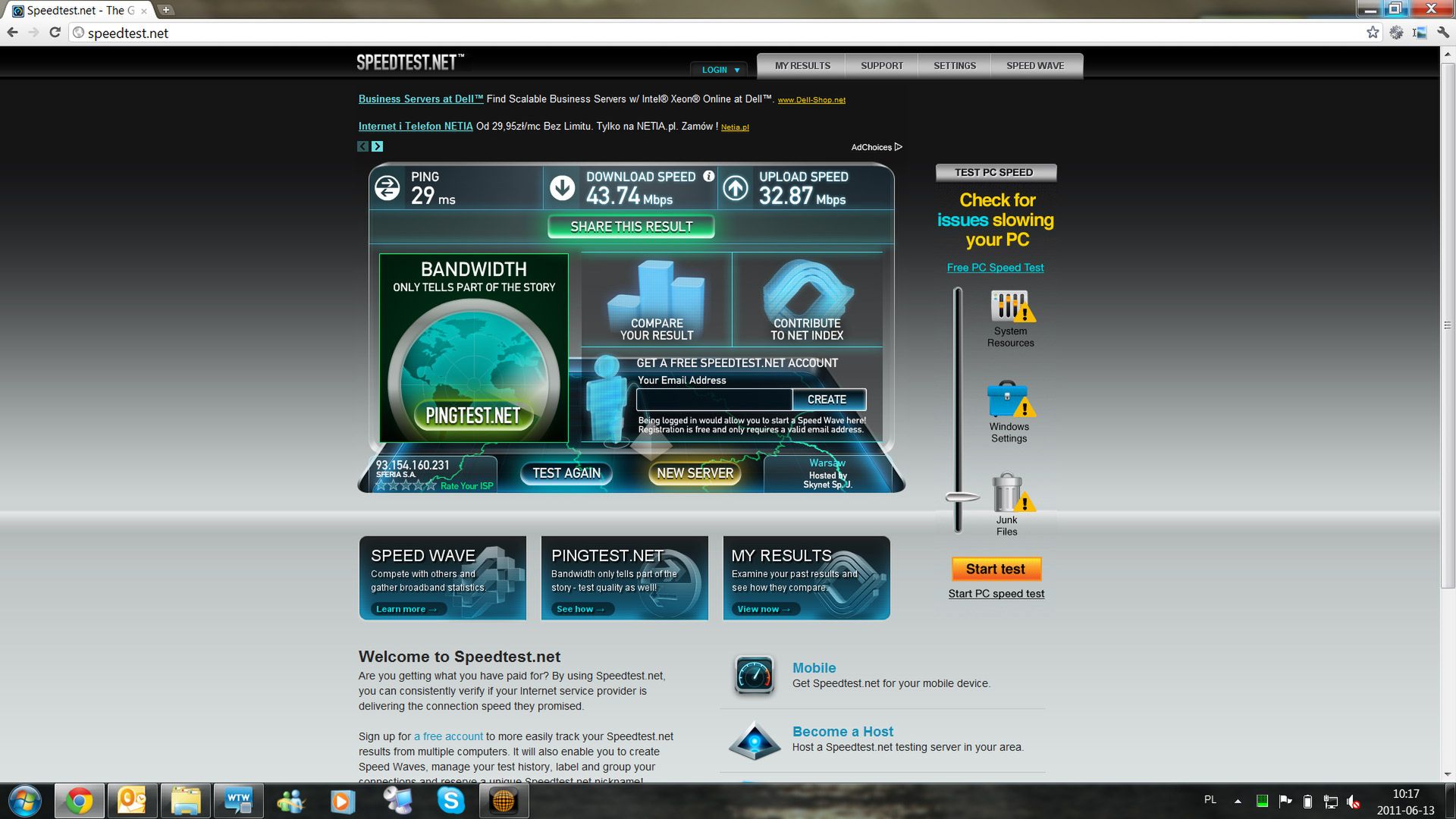Go back to previous page
This screenshot has height=819, width=1456.
click(x=12, y=33)
